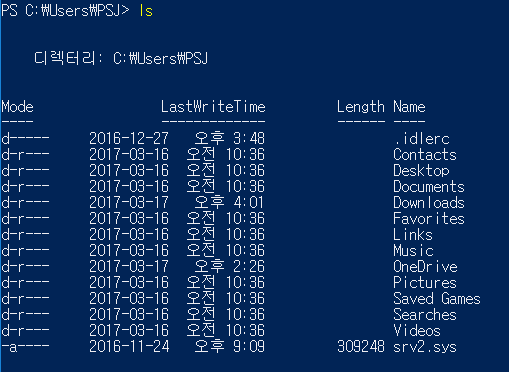Click the 'Length' column header
This screenshot has width=509, height=372.
[x=361, y=107]
